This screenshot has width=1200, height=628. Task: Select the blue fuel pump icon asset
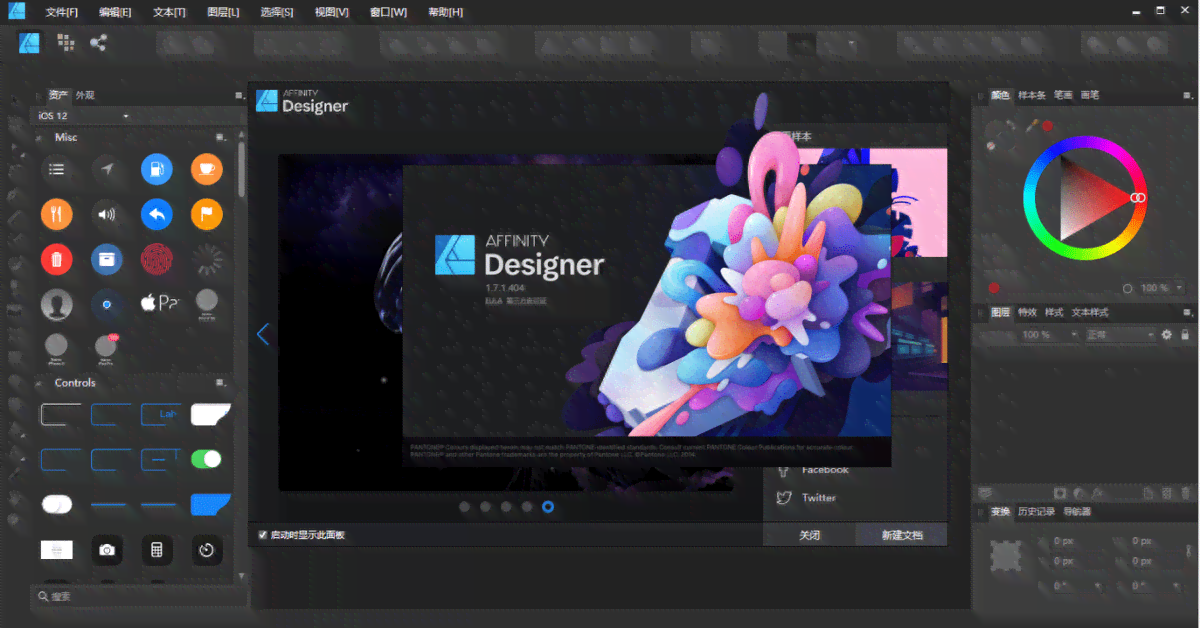pos(157,169)
